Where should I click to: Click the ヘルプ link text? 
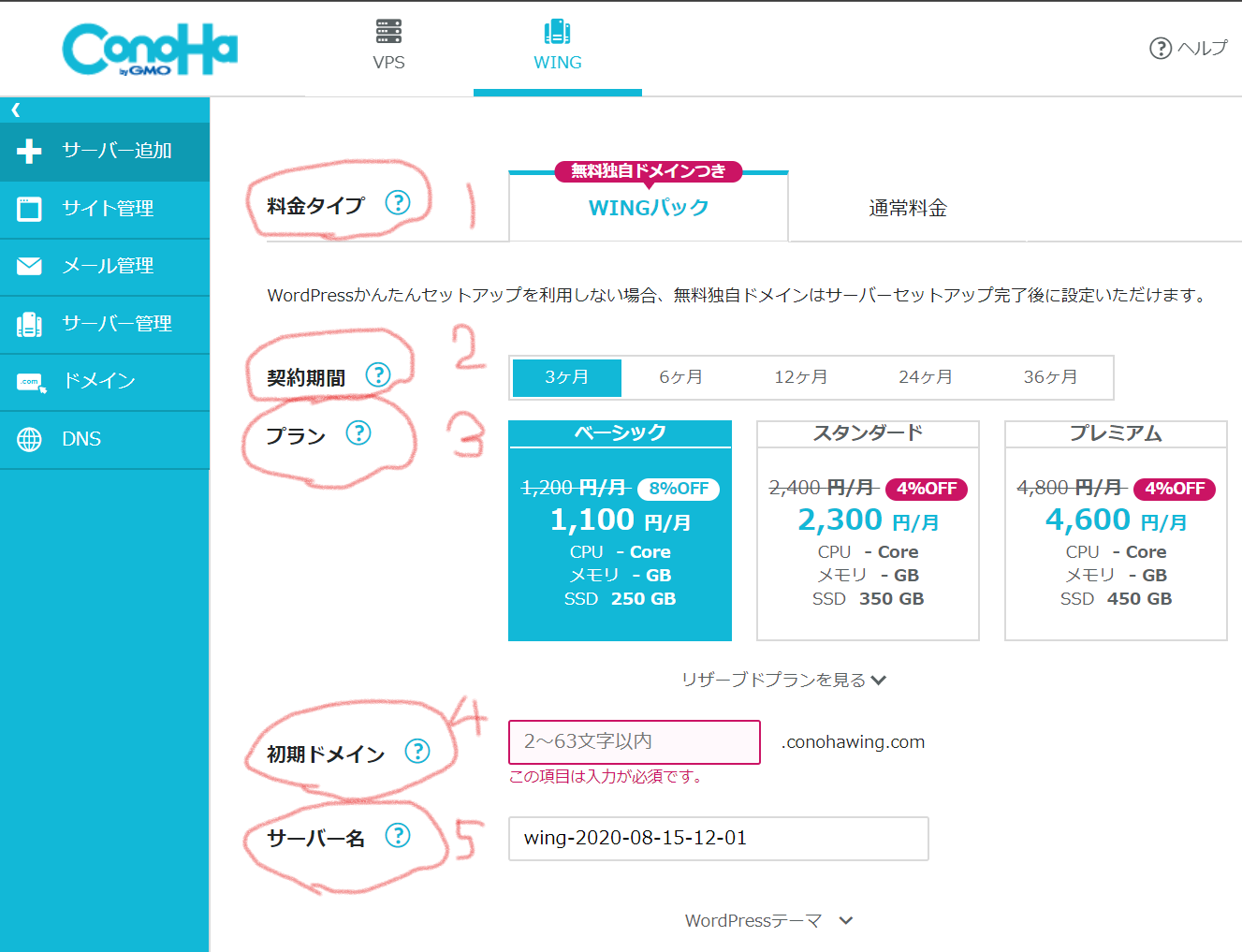click(1203, 48)
